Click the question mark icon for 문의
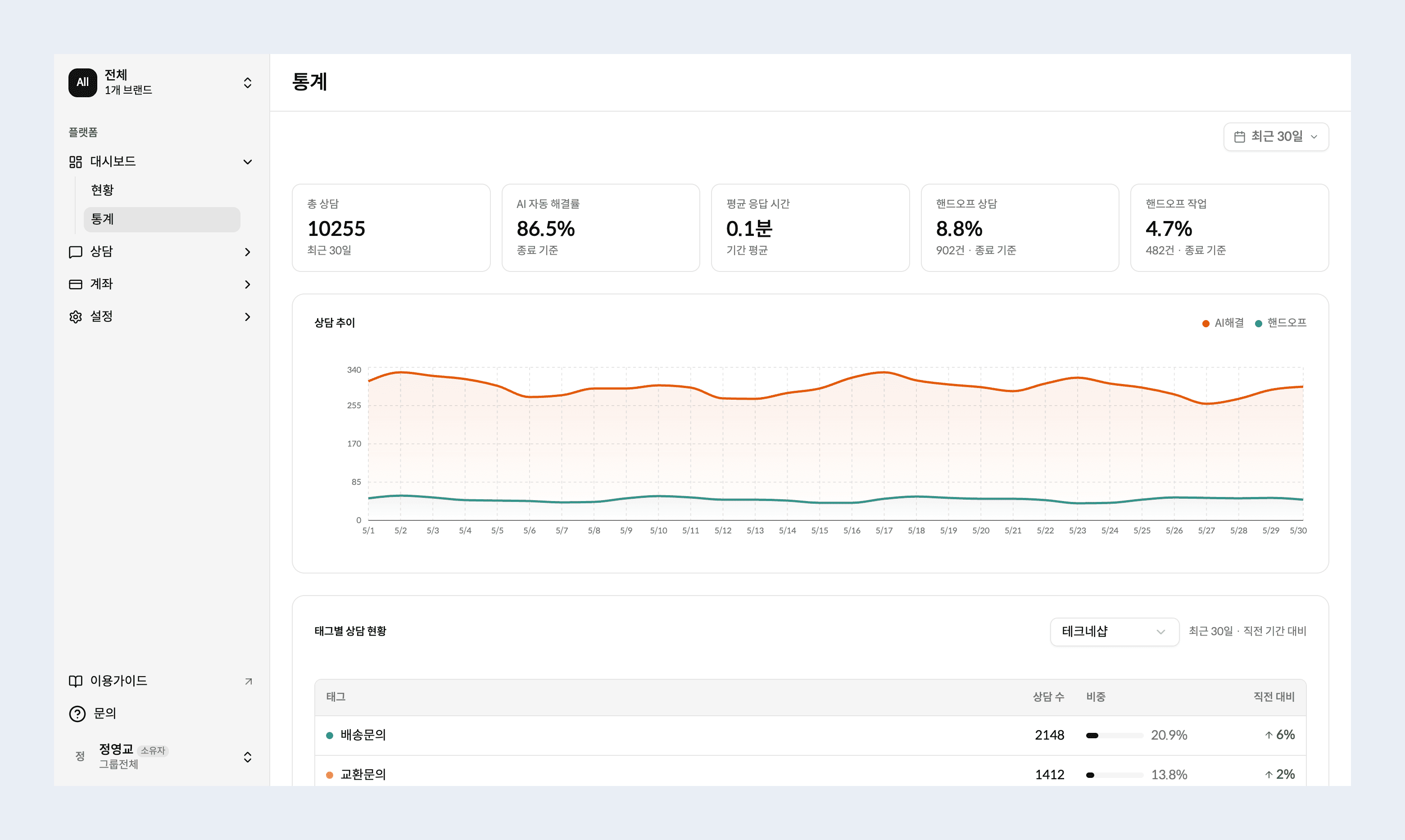The height and width of the screenshot is (840, 1405). [77, 714]
